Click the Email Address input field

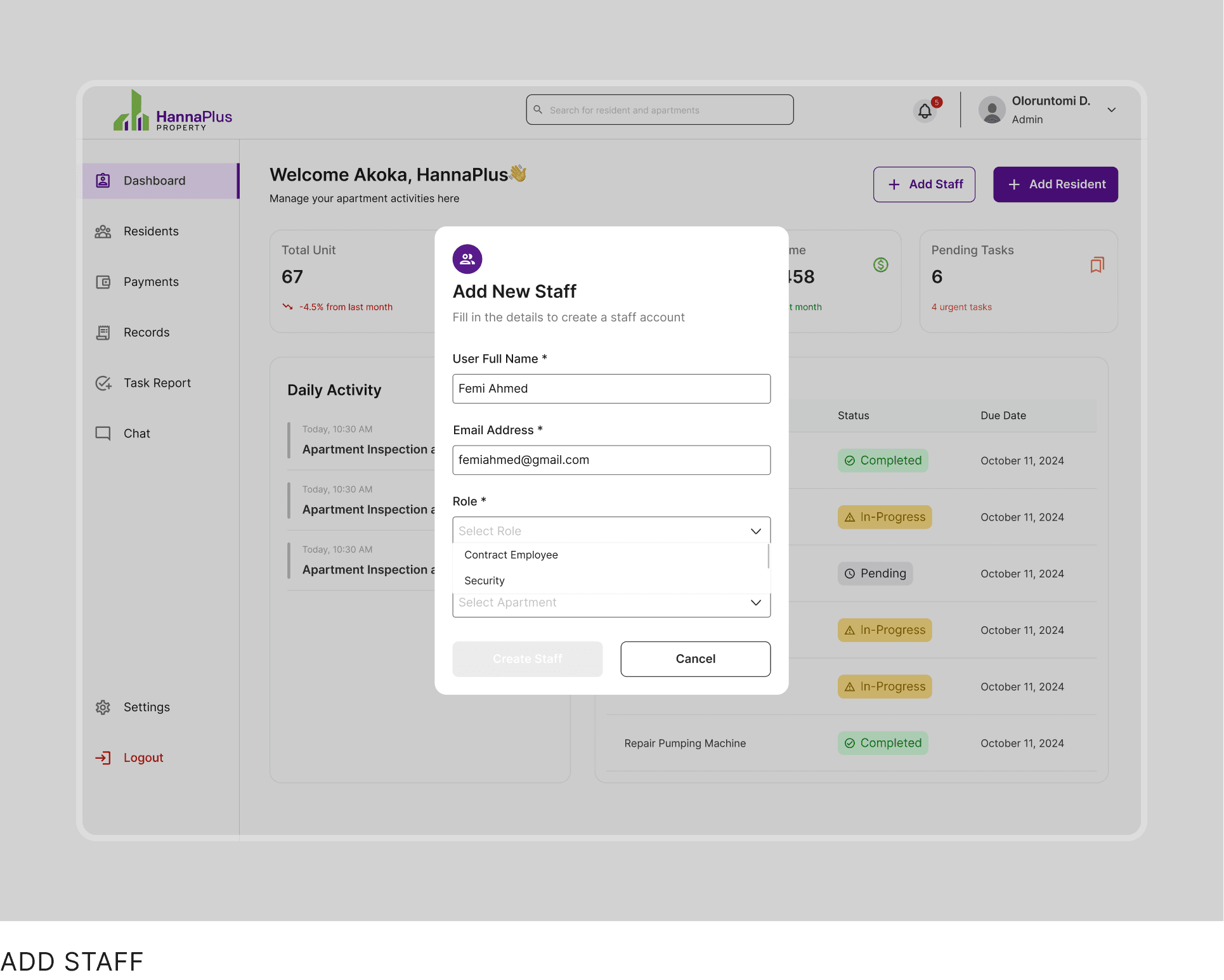(611, 460)
